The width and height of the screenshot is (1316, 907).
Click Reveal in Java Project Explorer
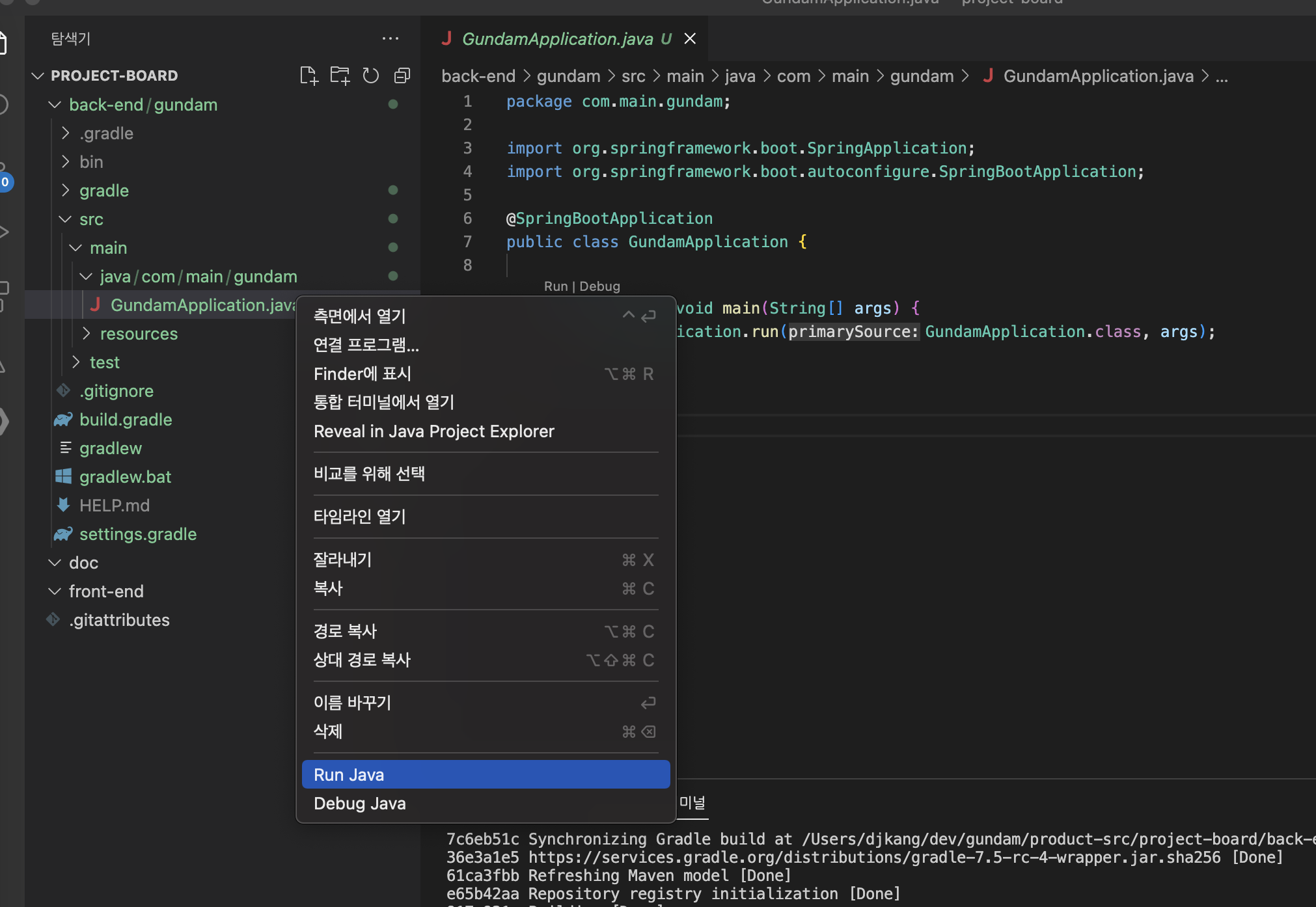coord(434,431)
